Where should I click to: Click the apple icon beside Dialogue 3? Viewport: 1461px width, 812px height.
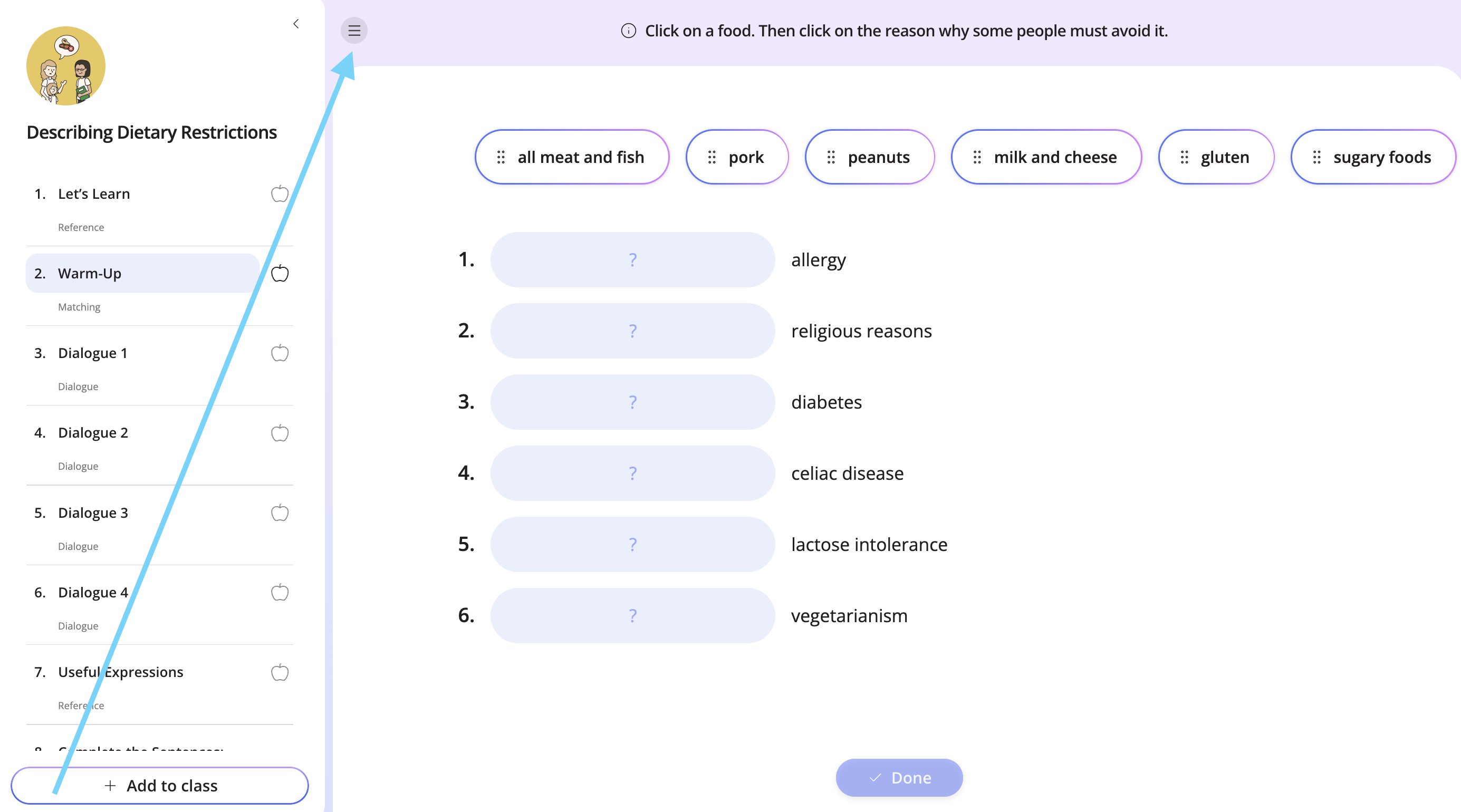280,513
